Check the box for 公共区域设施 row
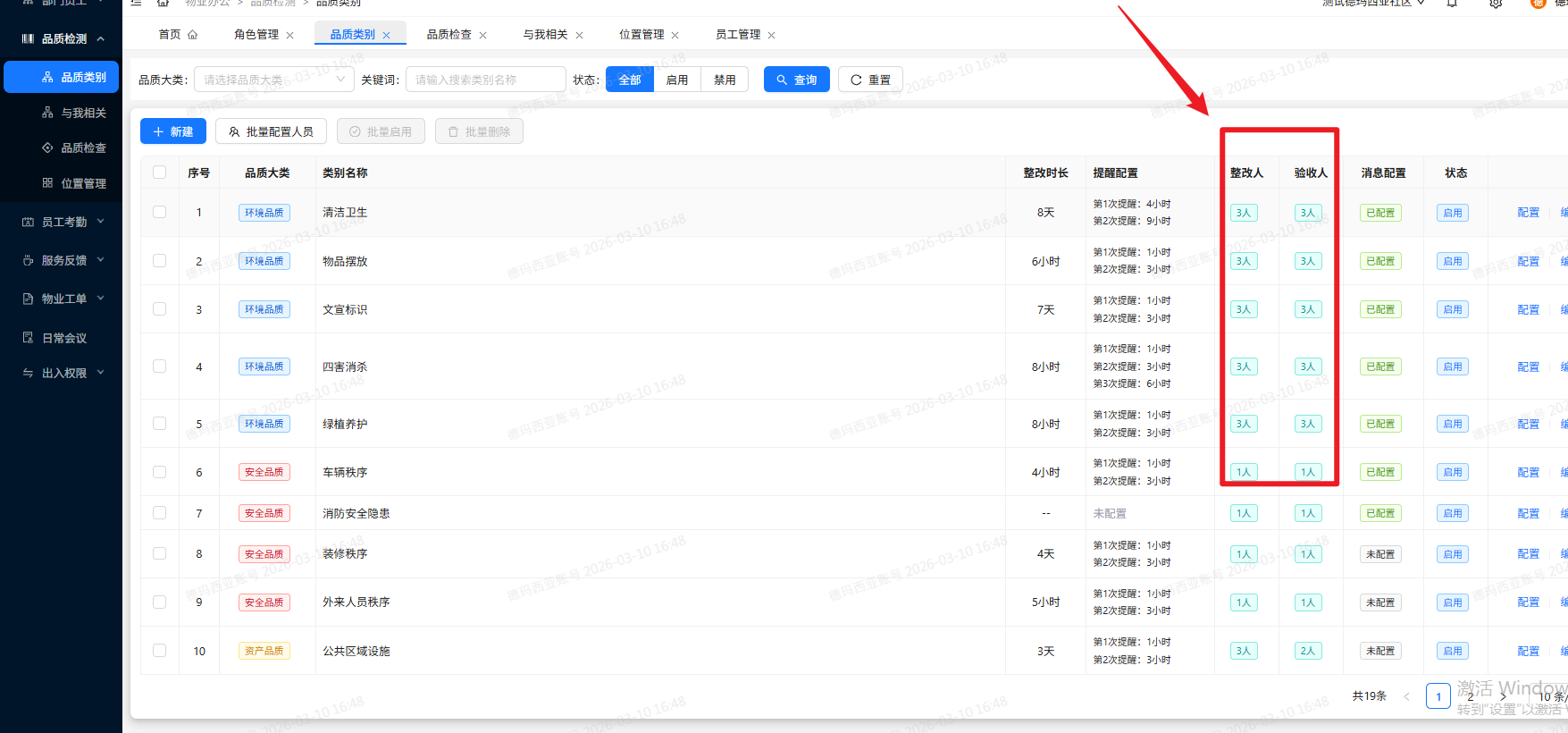Screen dimensions: 1568x733 [160, 651]
